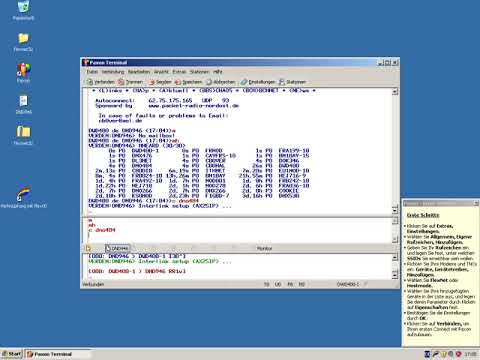Click scroll up arrow of the input pane

395,221
